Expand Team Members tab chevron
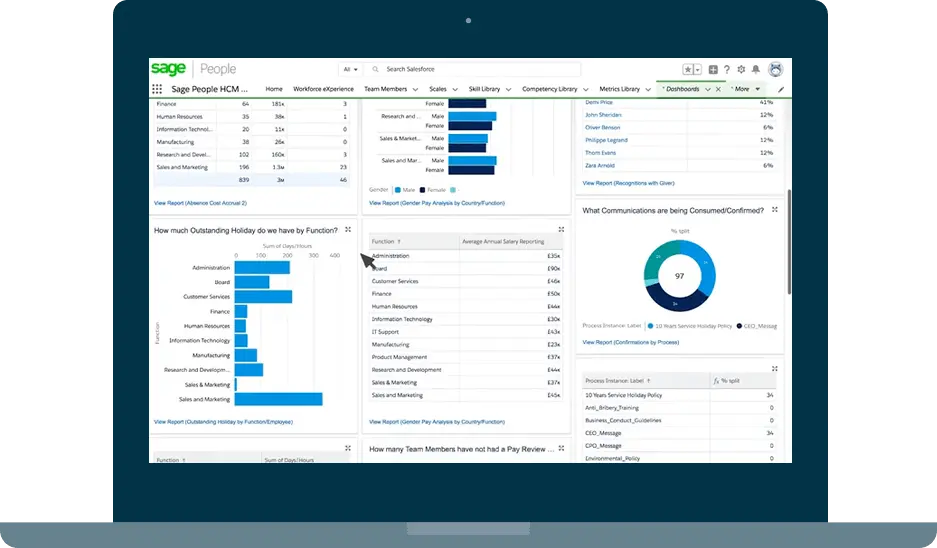This screenshot has height=548, width=937. (x=415, y=90)
